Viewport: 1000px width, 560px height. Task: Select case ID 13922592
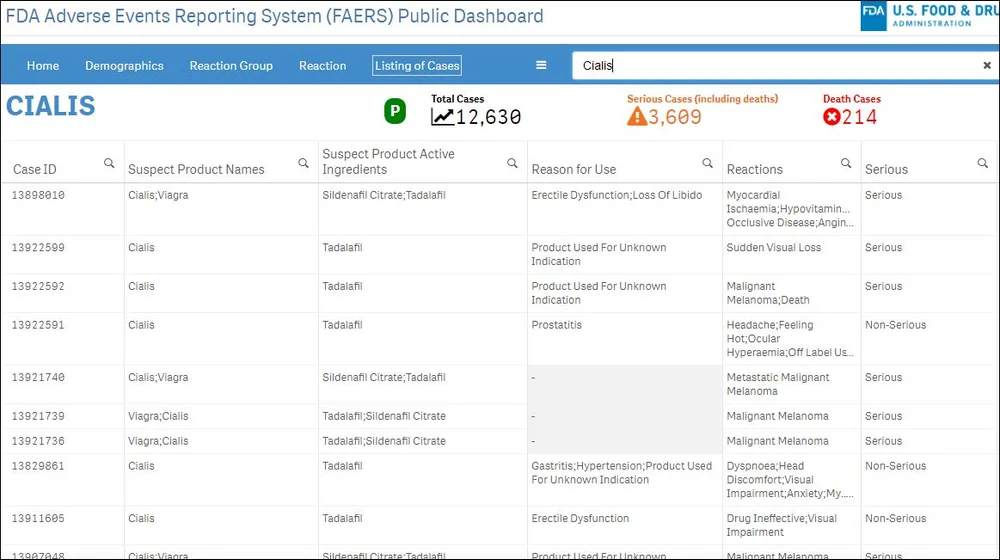[x=38, y=286]
